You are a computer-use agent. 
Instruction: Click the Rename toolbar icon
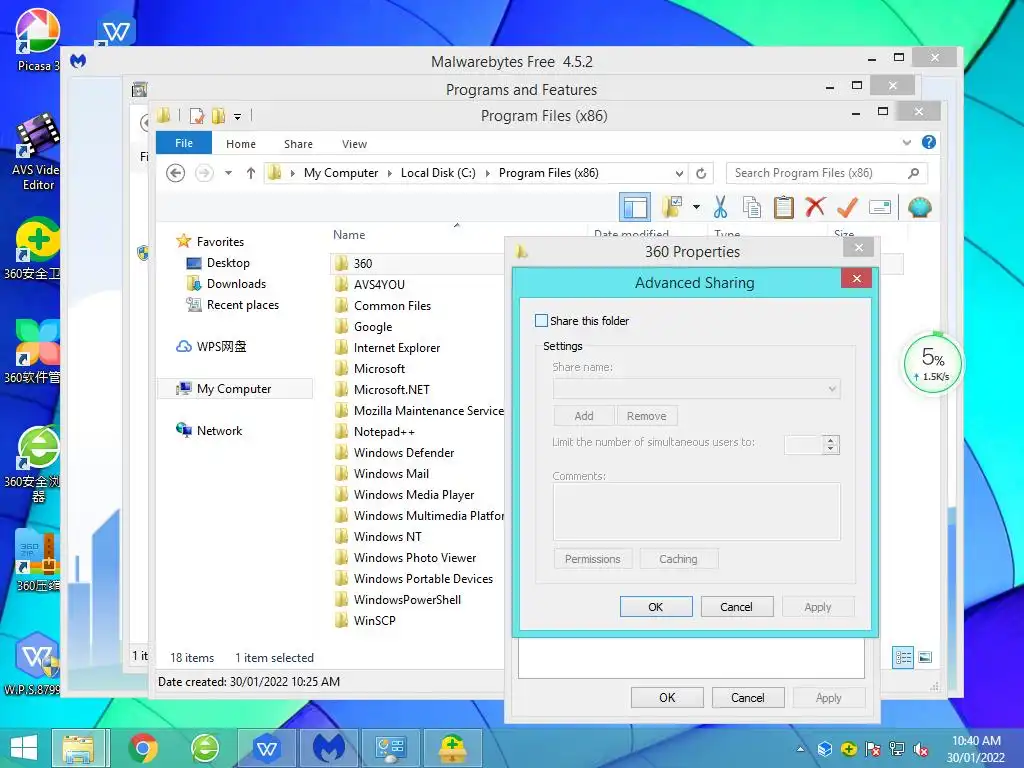point(880,208)
